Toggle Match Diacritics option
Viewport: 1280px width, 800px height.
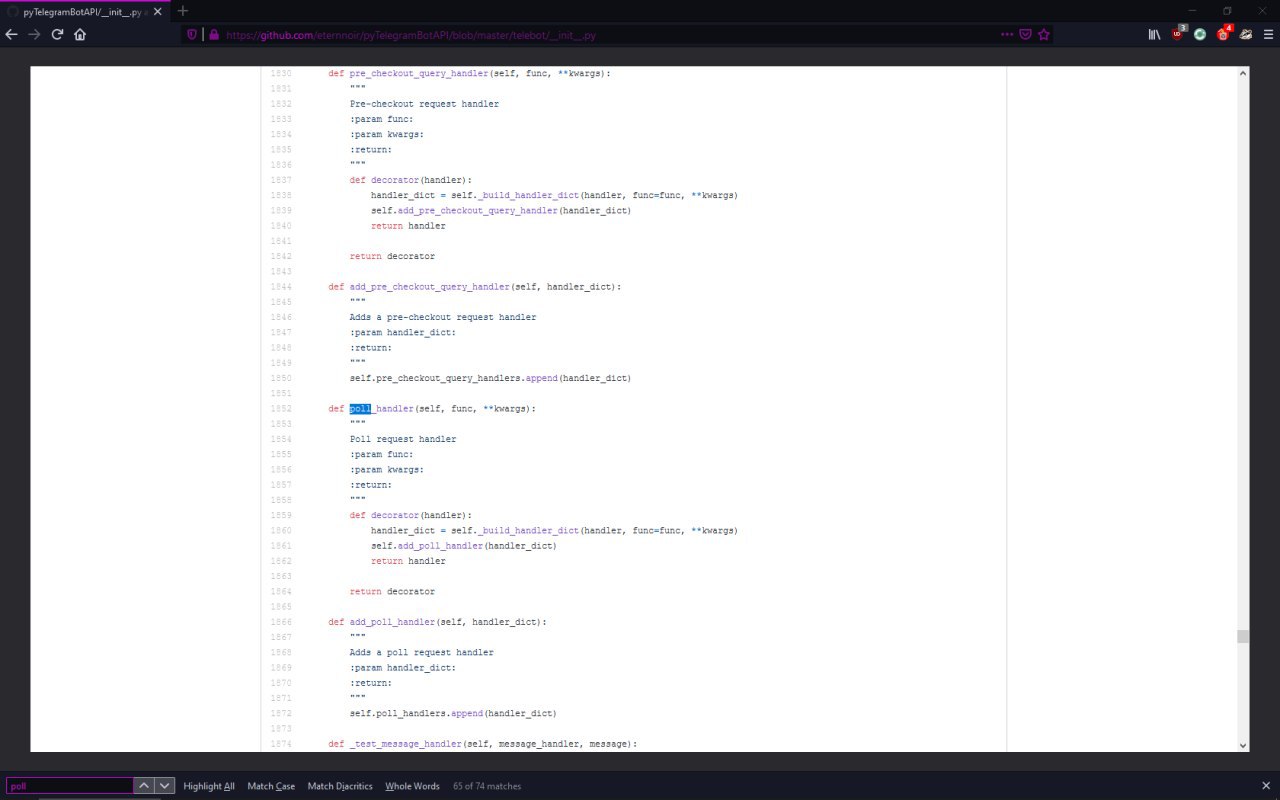pos(340,786)
